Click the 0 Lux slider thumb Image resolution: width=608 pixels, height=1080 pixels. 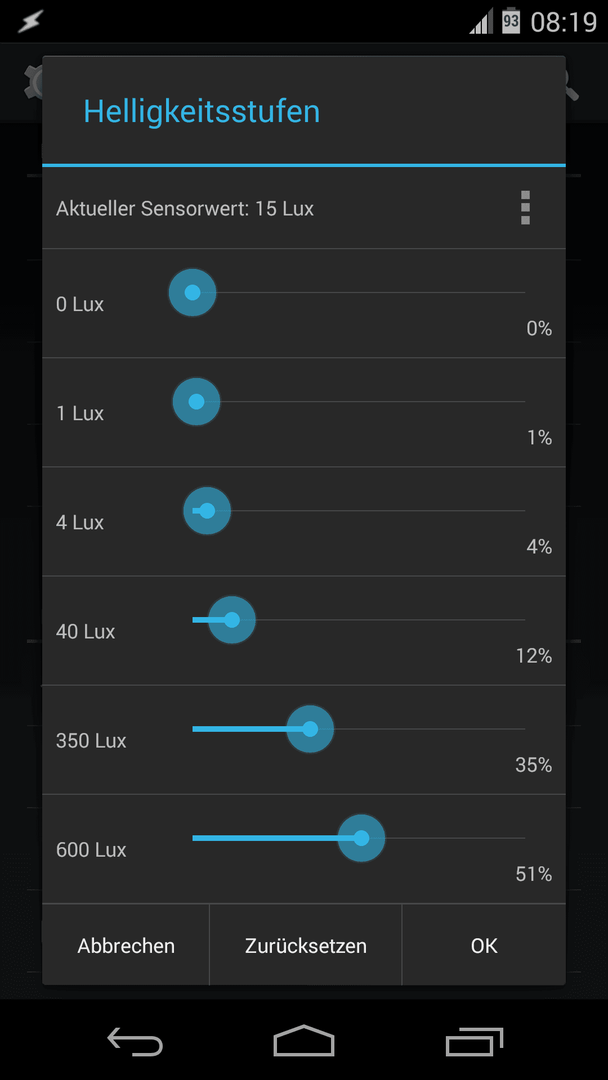click(x=193, y=293)
